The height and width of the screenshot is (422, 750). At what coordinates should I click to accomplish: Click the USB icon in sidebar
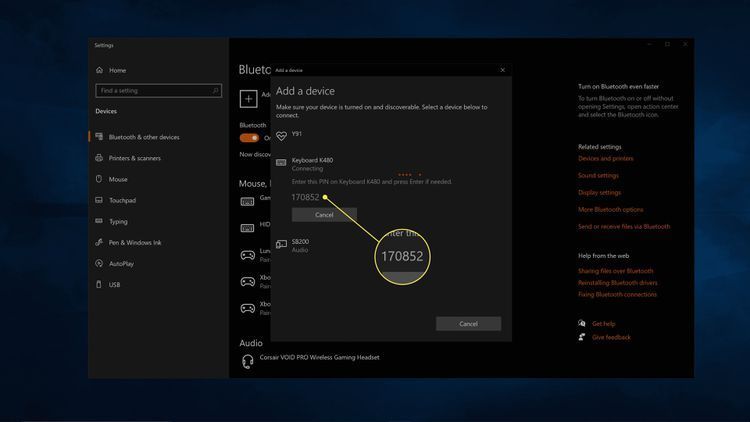click(x=99, y=284)
